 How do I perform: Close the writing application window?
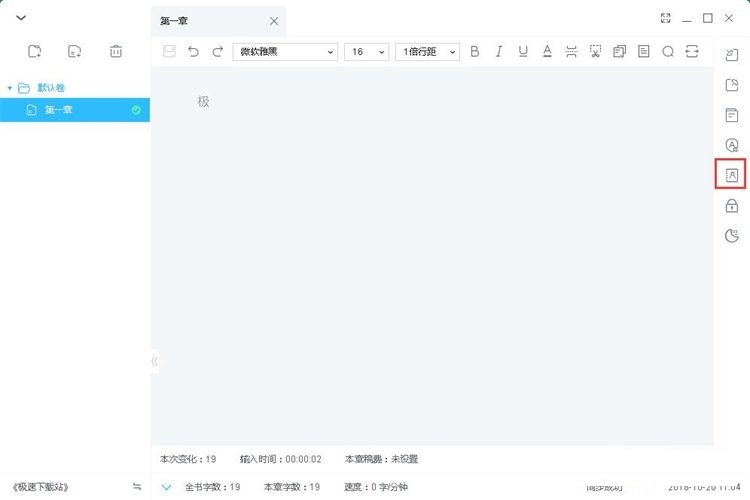(x=729, y=18)
